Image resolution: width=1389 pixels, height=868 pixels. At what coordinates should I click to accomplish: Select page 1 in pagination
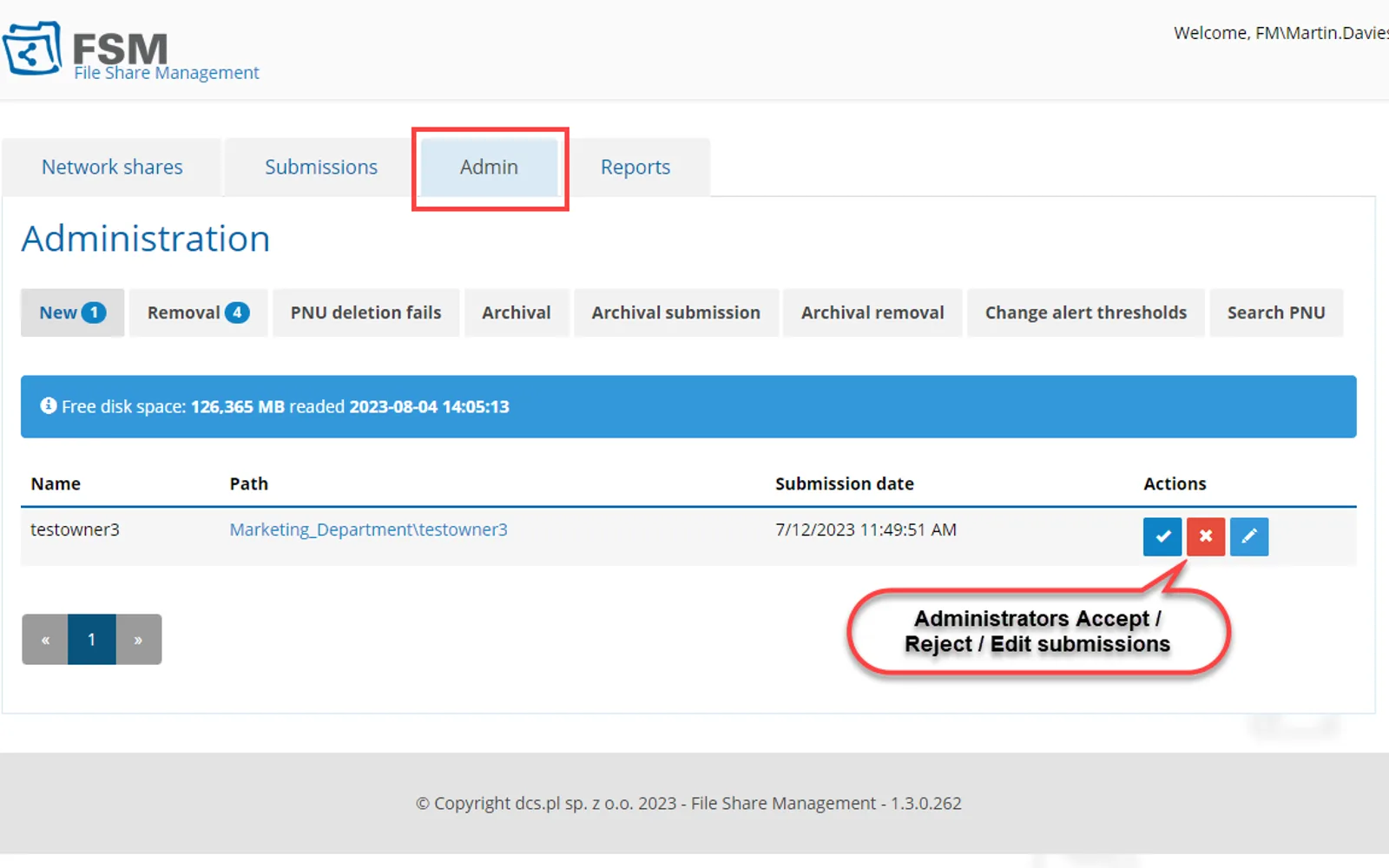click(x=92, y=640)
